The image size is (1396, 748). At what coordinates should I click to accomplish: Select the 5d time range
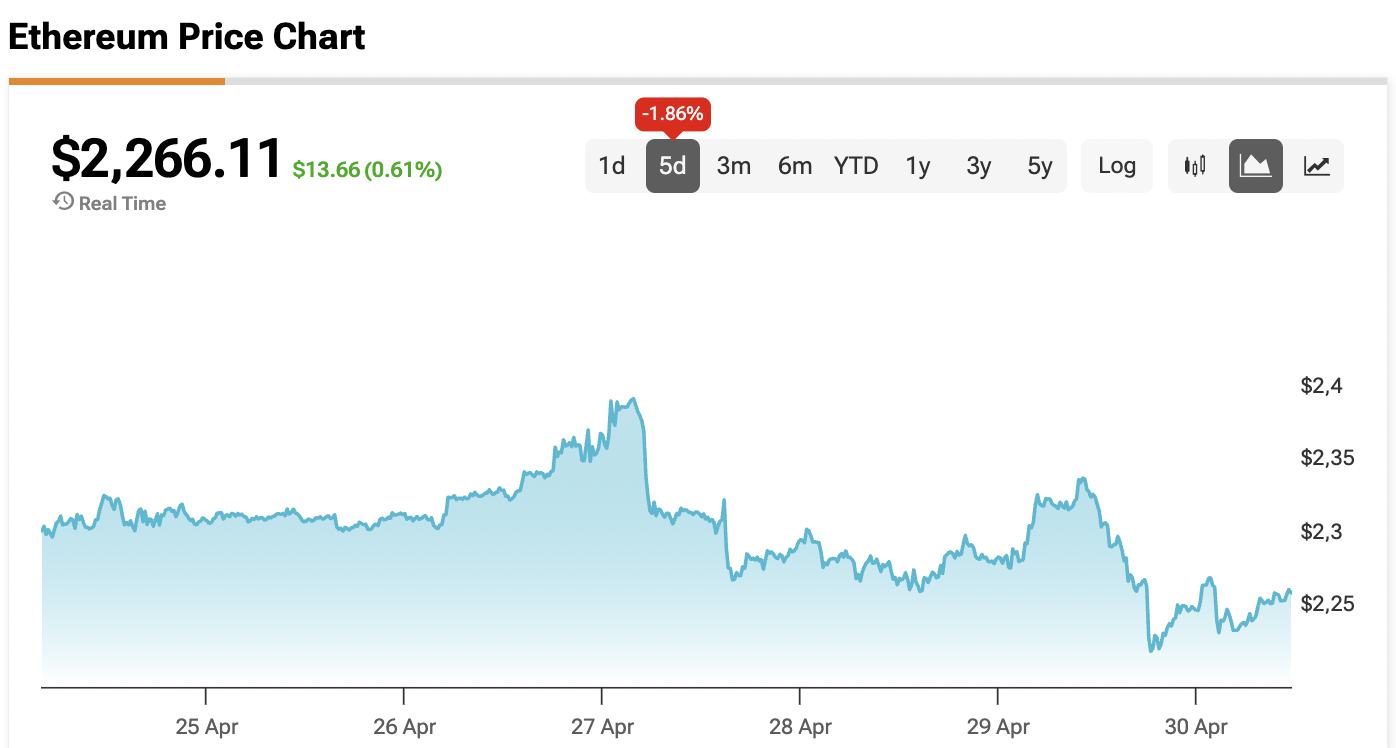point(673,166)
